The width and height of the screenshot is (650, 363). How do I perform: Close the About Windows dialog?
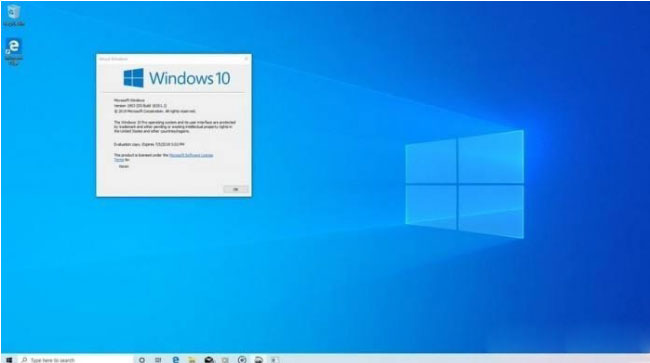pyautogui.click(x=246, y=59)
